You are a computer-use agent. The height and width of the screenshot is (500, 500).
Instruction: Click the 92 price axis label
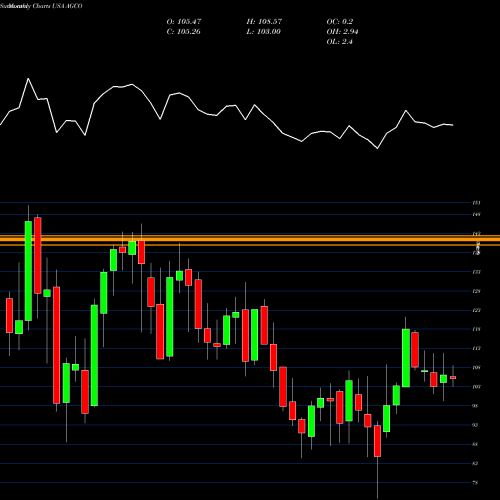pyautogui.click(x=476, y=425)
